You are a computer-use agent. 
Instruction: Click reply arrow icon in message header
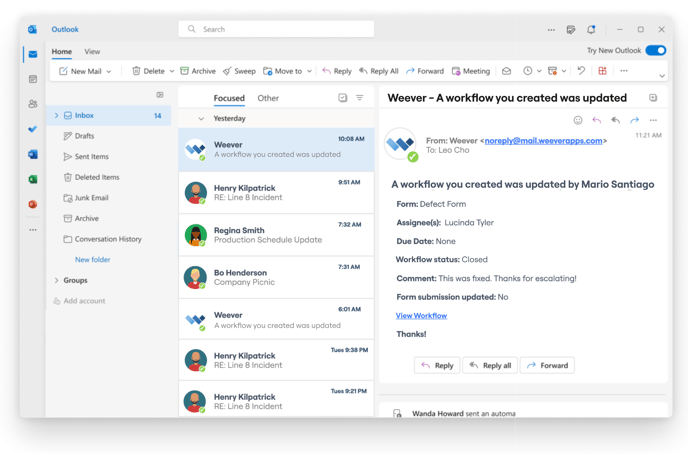pyautogui.click(x=597, y=120)
